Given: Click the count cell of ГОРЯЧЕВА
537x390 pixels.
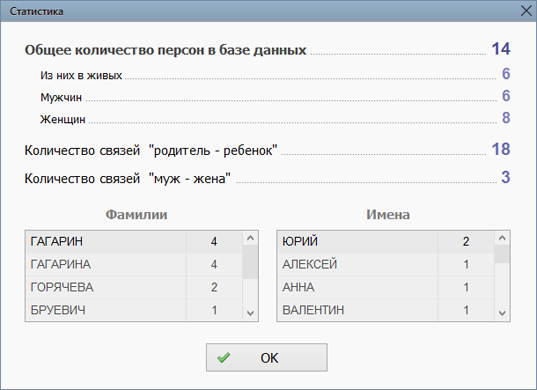Looking at the screenshot, I should click(x=214, y=287).
